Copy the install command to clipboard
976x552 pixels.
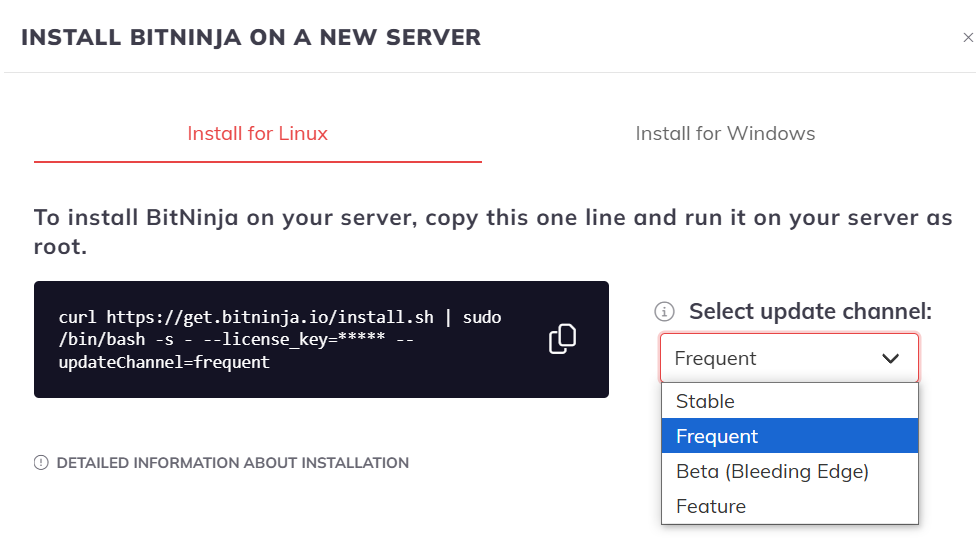click(562, 339)
